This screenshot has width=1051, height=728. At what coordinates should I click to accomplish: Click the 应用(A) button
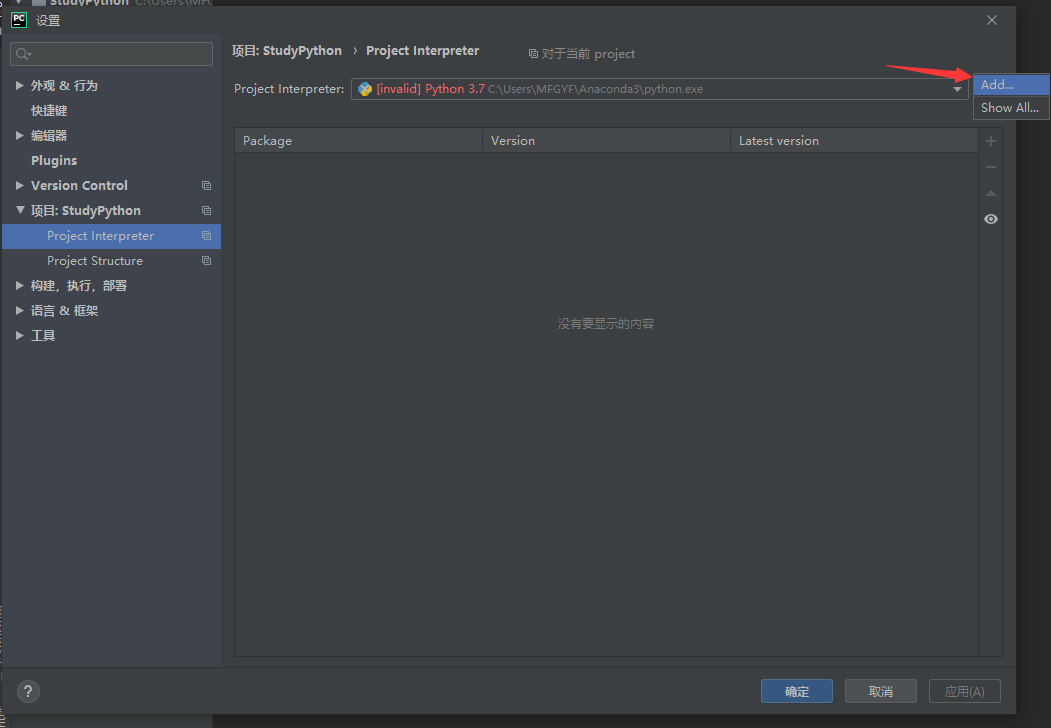tap(965, 691)
